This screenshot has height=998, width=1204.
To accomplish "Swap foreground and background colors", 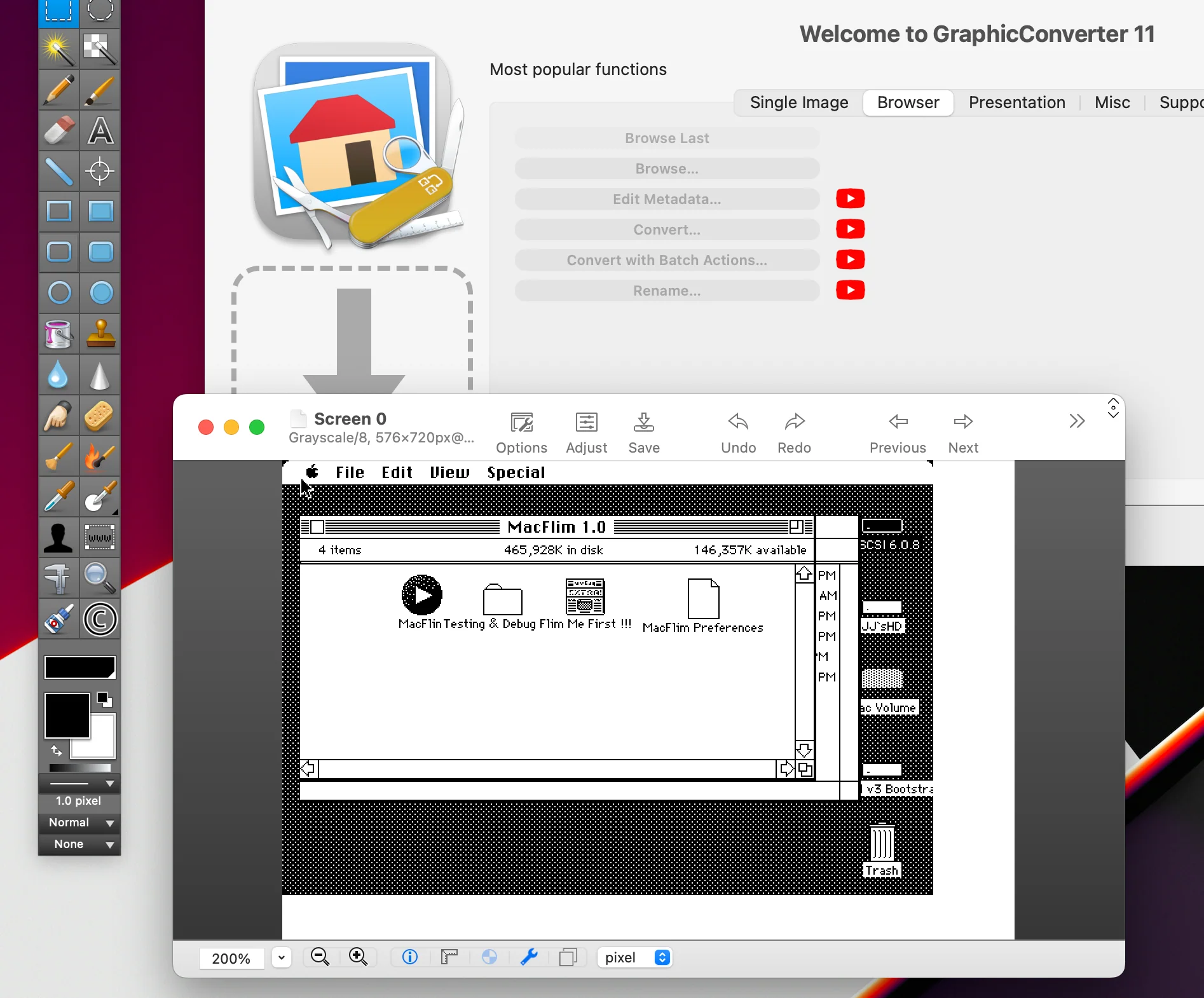I will coord(57,751).
